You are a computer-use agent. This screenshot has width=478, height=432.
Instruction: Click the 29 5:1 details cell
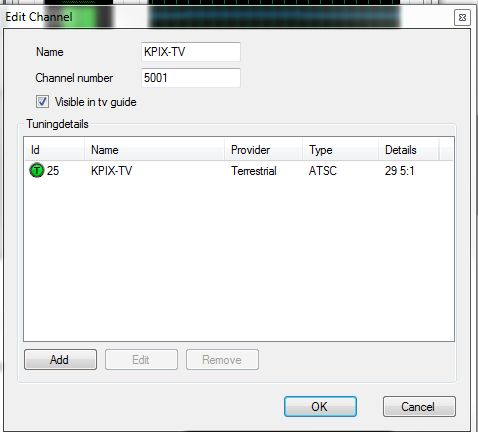coord(399,171)
